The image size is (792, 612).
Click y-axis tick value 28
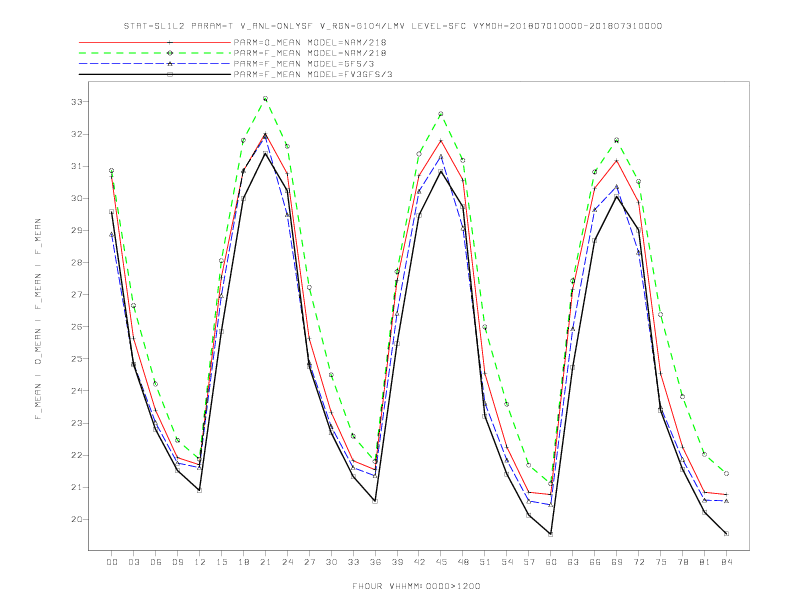[x=76, y=263]
